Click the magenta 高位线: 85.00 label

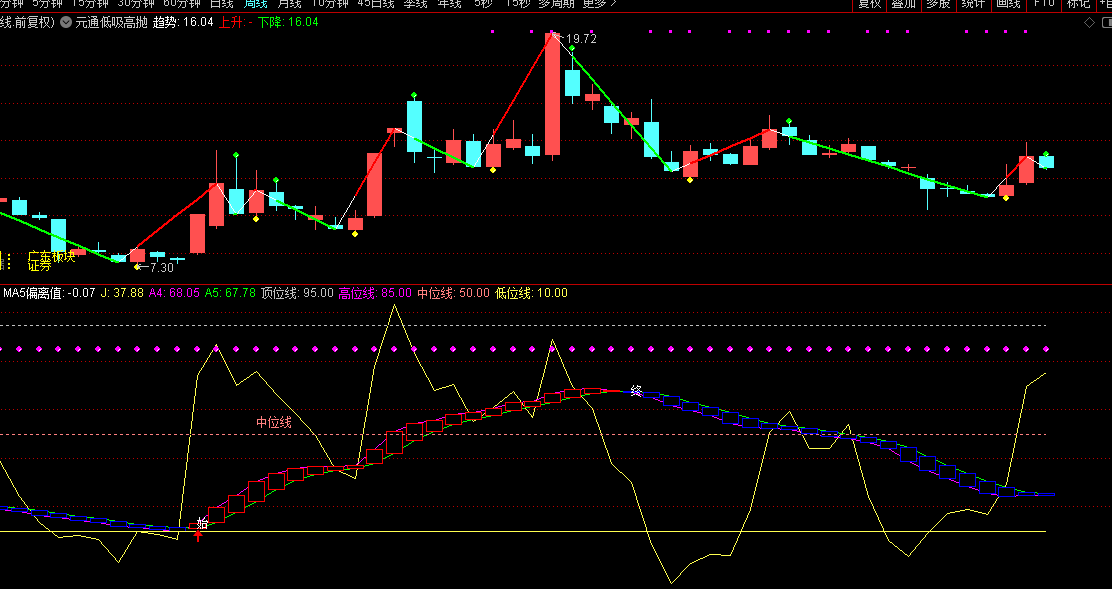pos(375,293)
